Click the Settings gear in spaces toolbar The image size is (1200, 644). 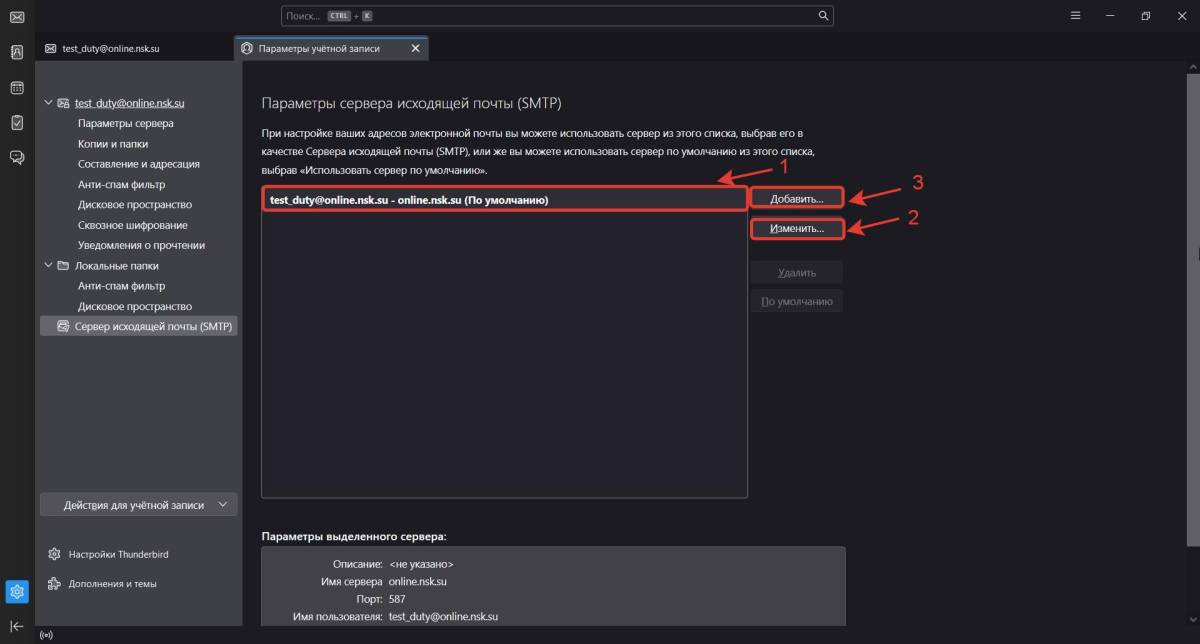(17, 591)
